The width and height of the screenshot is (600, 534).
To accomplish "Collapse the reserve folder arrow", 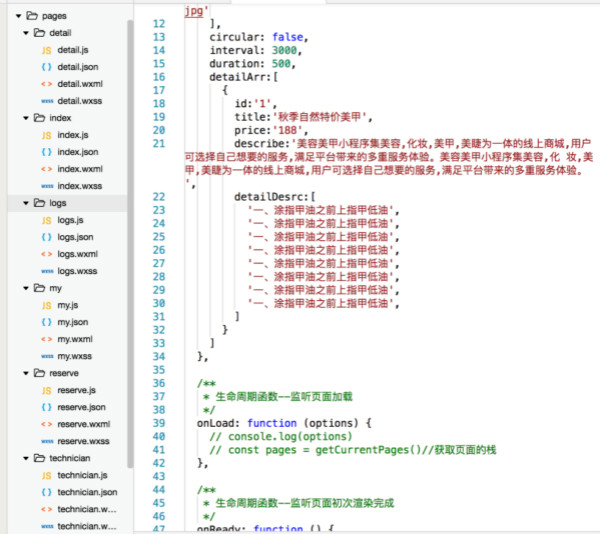I will pos(26,373).
